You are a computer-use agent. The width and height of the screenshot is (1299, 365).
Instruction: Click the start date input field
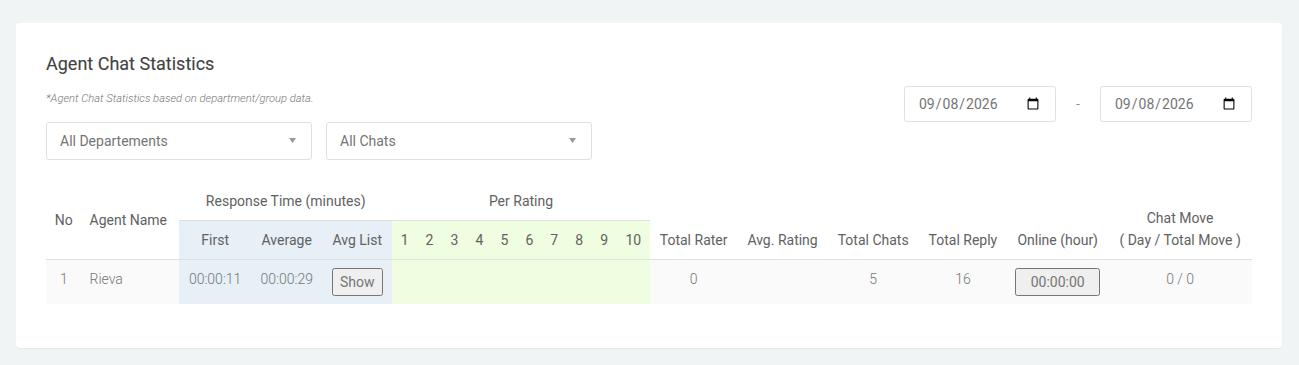(980, 104)
